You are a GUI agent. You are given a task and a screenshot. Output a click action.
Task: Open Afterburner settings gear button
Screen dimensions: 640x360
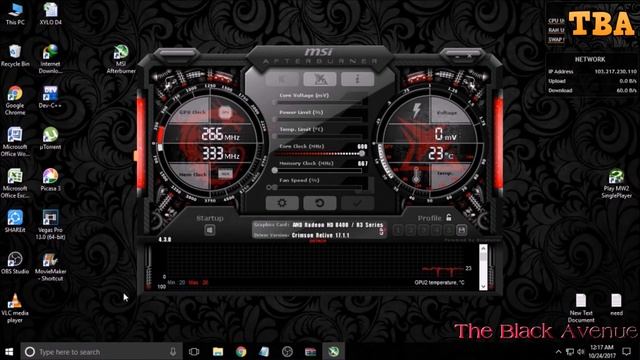coord(282,203)
